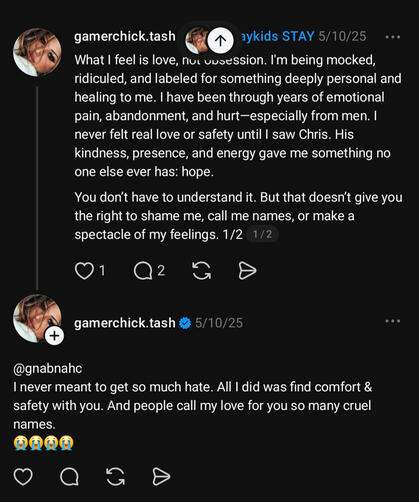
Task: View the first post's profile picture
Action: pyautogui.click(x=37, y=52)
